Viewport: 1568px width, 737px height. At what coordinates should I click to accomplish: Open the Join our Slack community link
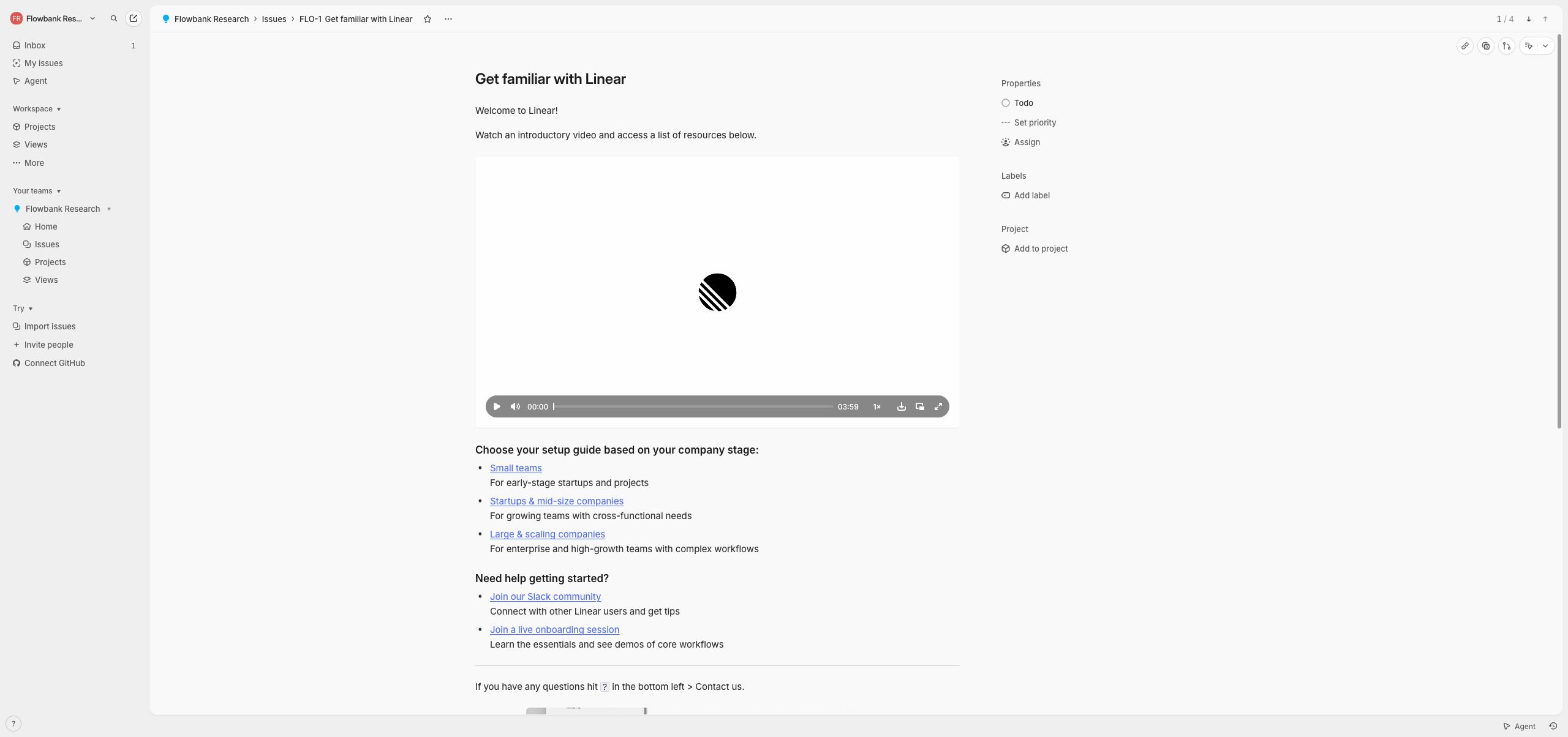click(545, 597)
